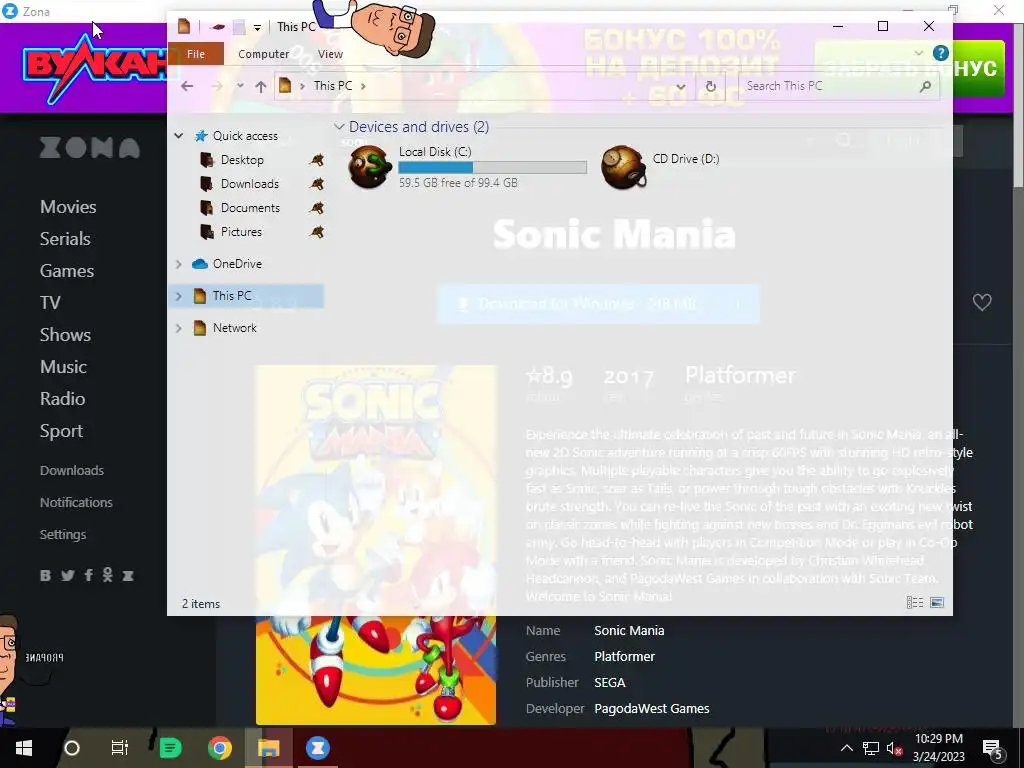
Task: Click the Odnoklassniki icon in Zona's sidebar
Action: click(108, 575)
